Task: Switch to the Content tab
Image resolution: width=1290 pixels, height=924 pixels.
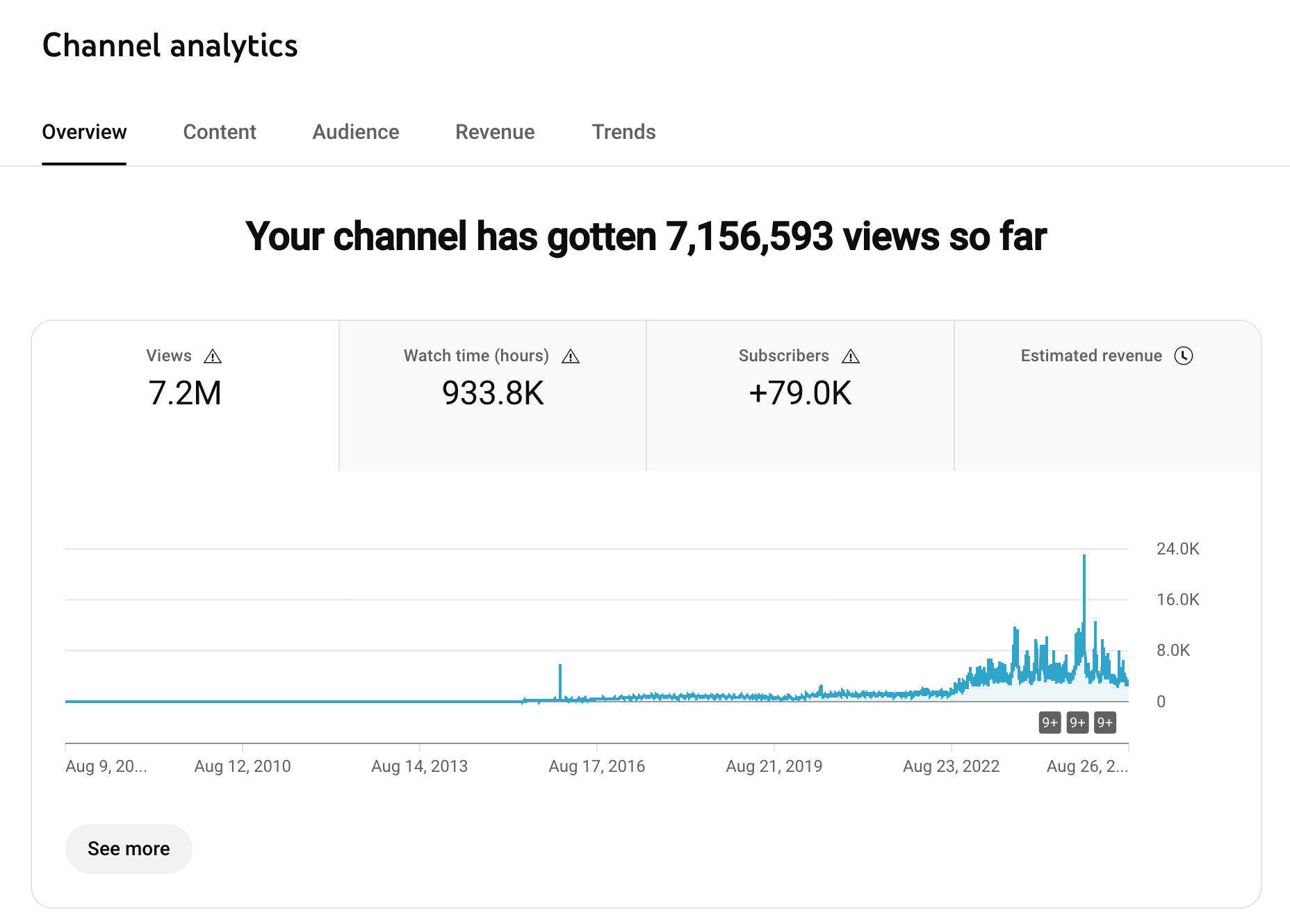Action: click(x=219, y=132)
